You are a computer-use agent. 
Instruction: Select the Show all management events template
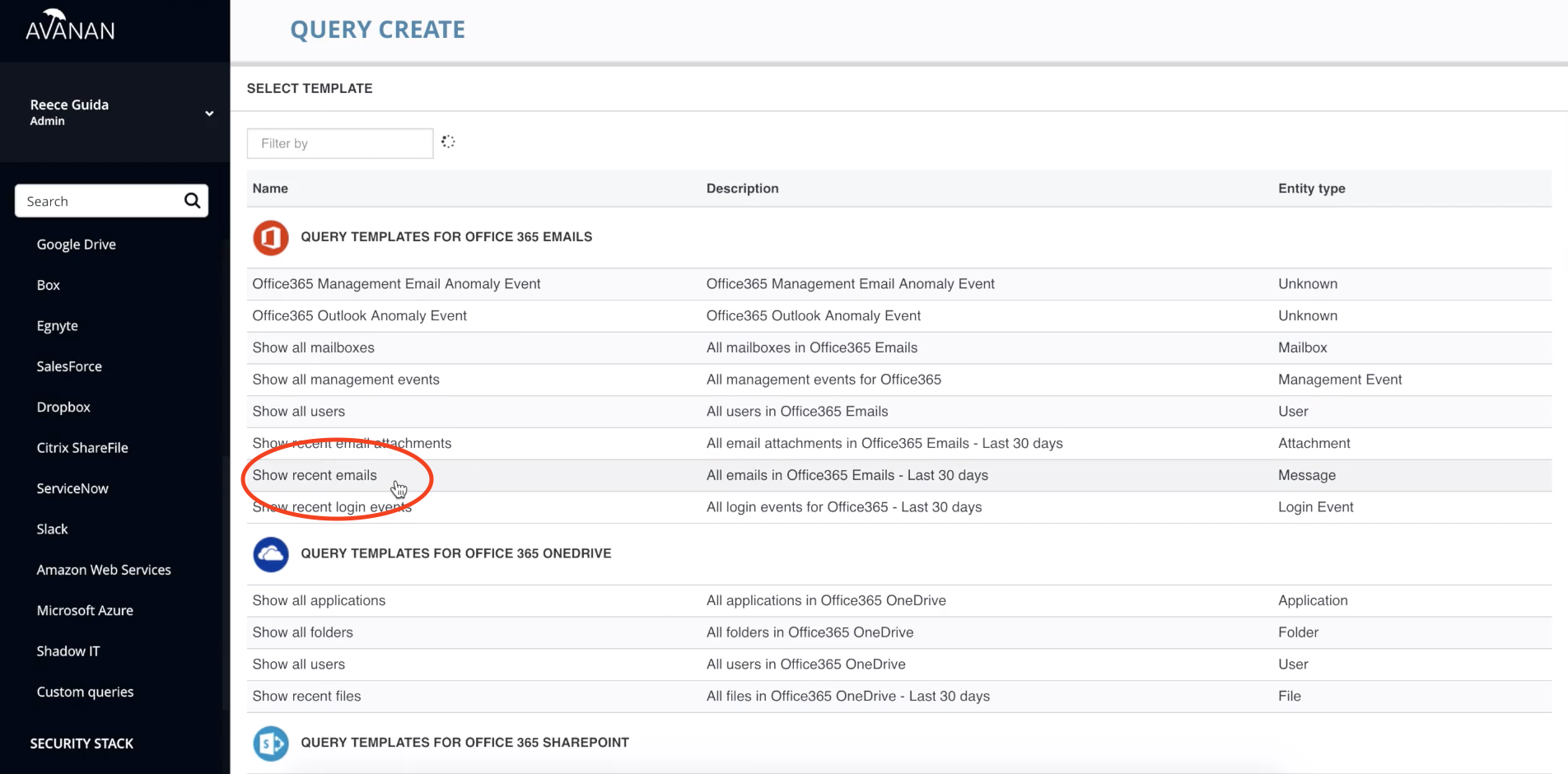(346, 380)
